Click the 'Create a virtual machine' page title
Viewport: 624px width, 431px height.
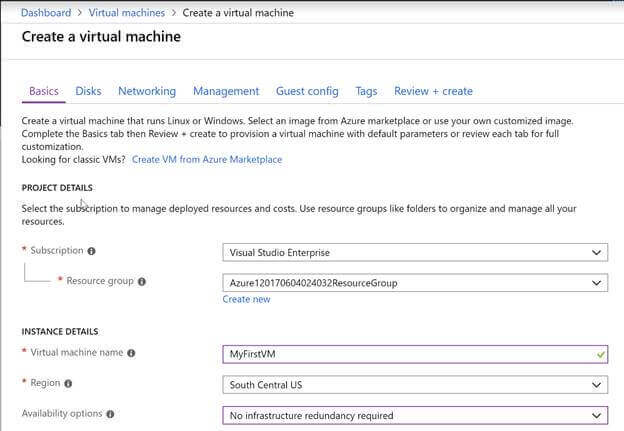(101, 37)
